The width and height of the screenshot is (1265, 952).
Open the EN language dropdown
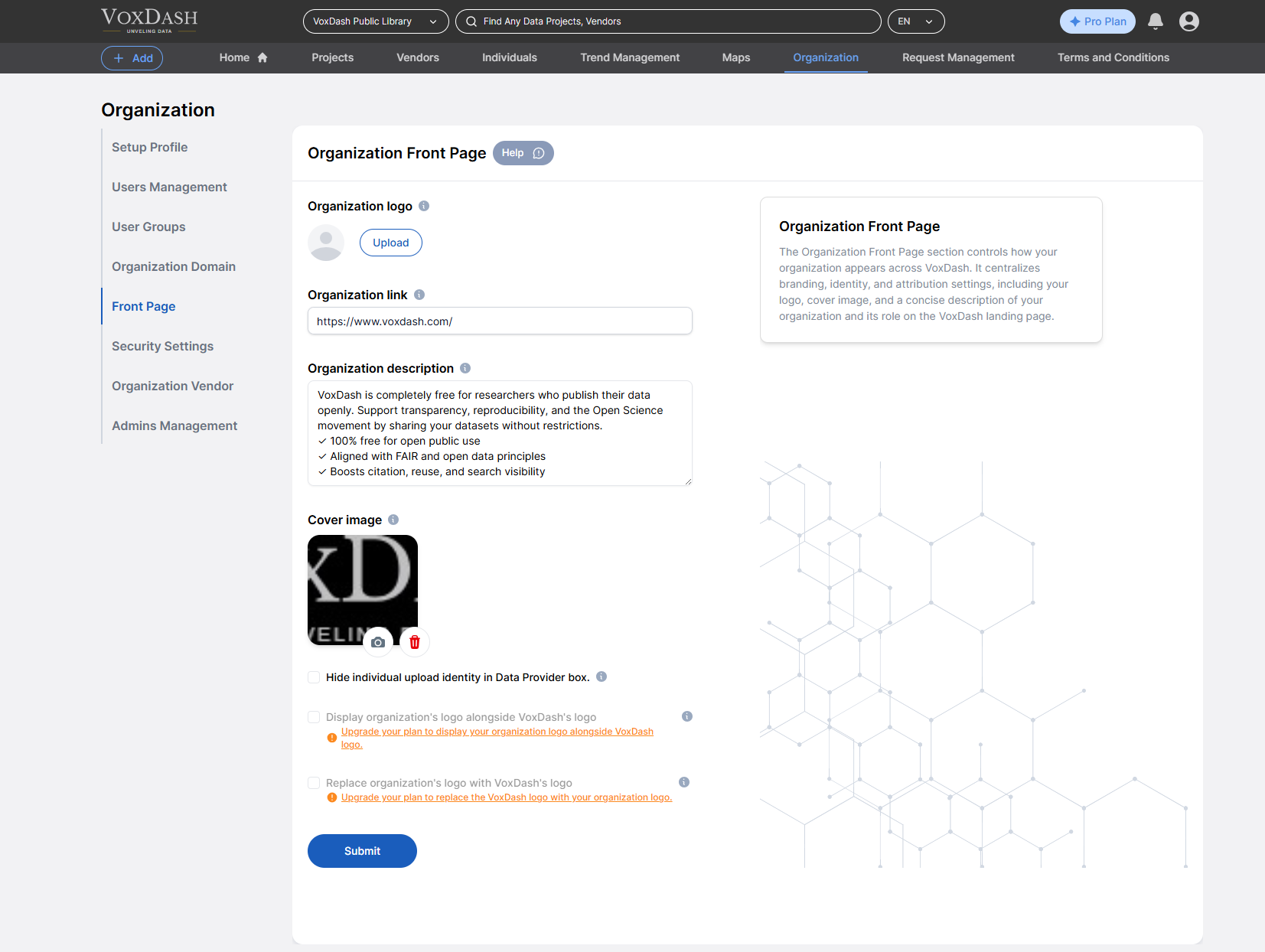[x=916, y=21]
